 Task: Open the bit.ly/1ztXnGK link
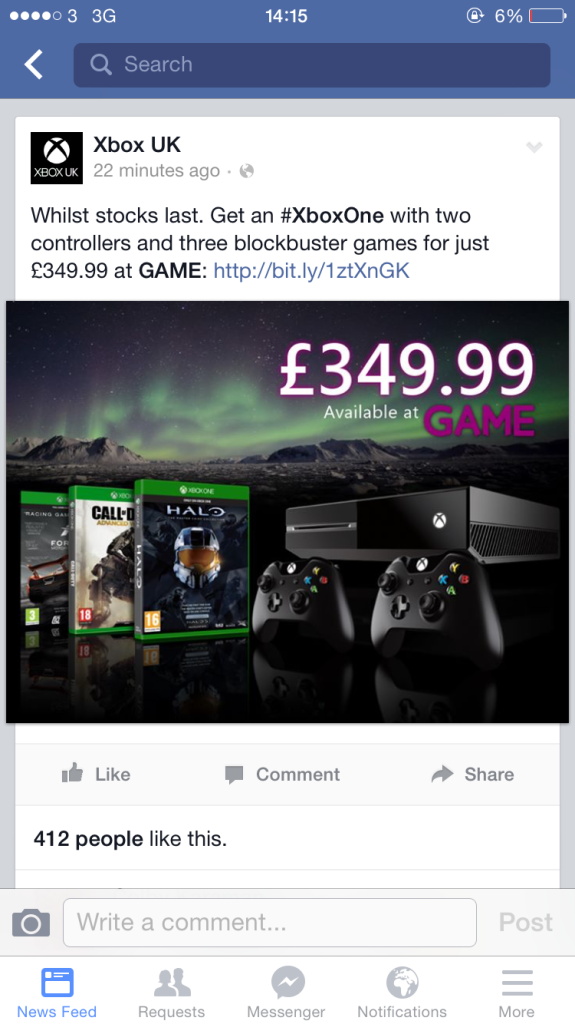312,270
